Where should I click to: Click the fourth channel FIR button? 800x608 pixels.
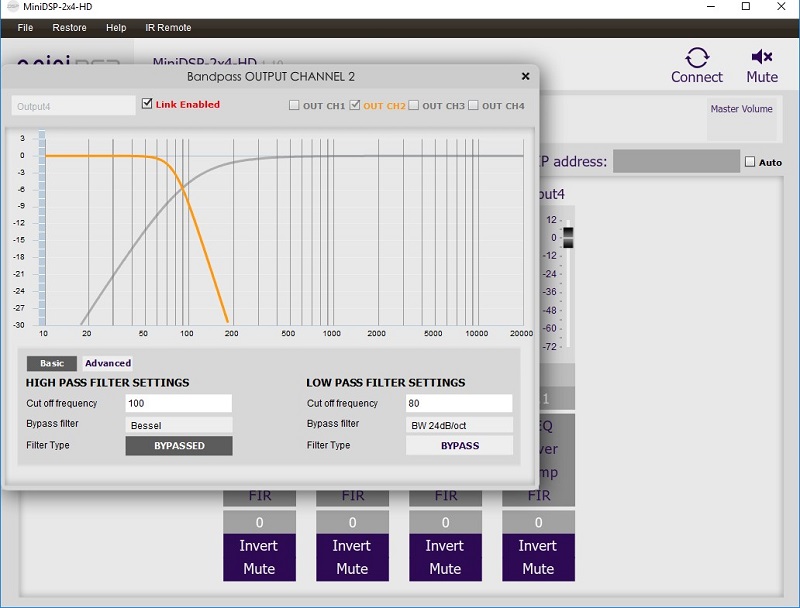(538, 496)
